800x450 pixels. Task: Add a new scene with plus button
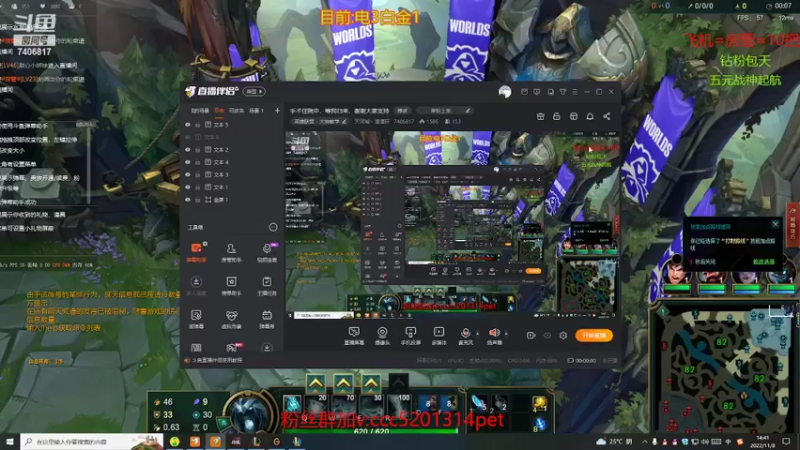(x=277, y=110)
